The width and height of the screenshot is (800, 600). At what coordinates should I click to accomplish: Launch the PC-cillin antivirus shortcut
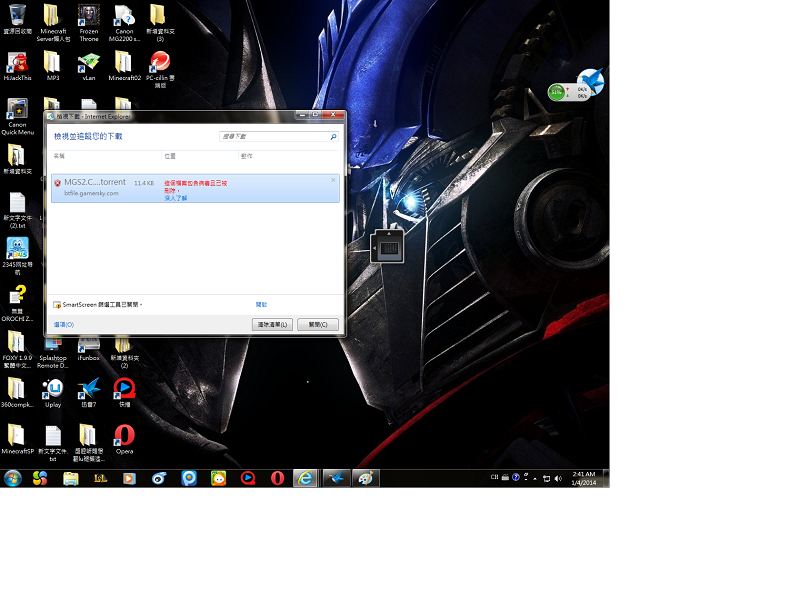[160, 69]
